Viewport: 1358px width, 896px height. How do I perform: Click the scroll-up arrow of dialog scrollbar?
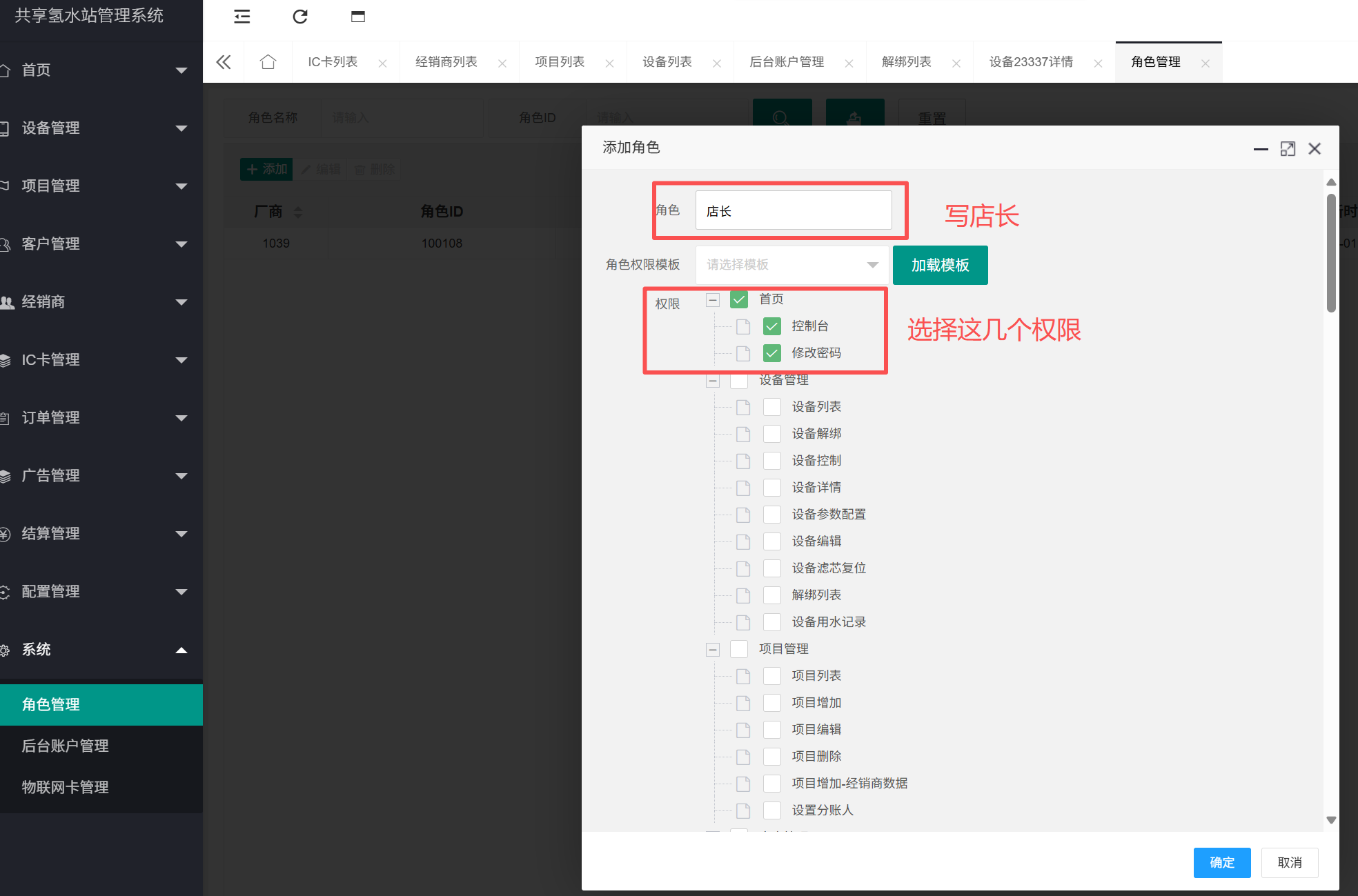[x=1331, y=182]
